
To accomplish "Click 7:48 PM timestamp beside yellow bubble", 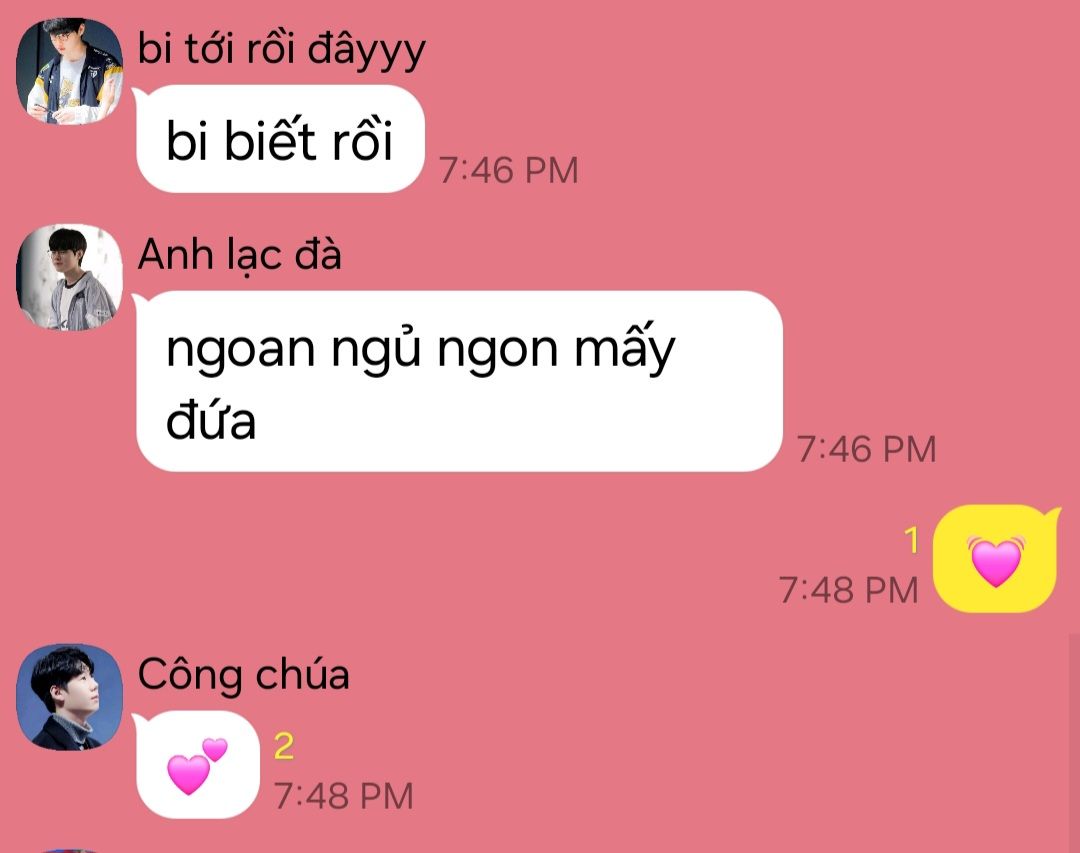I will tap(849, 590).
